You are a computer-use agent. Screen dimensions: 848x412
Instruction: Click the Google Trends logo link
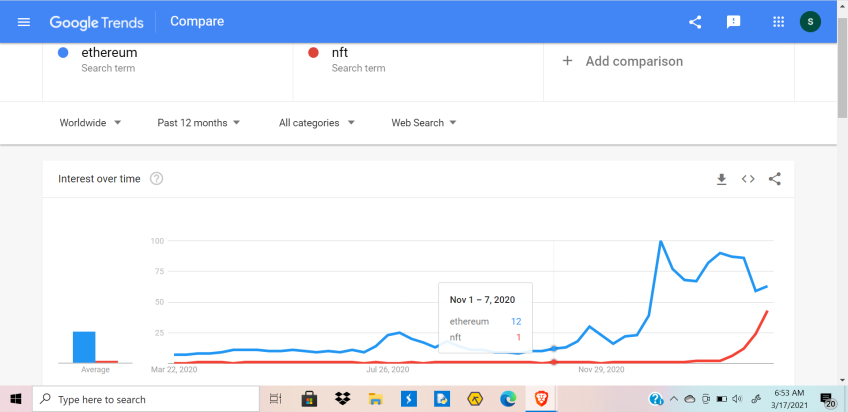tap(97, 22)
